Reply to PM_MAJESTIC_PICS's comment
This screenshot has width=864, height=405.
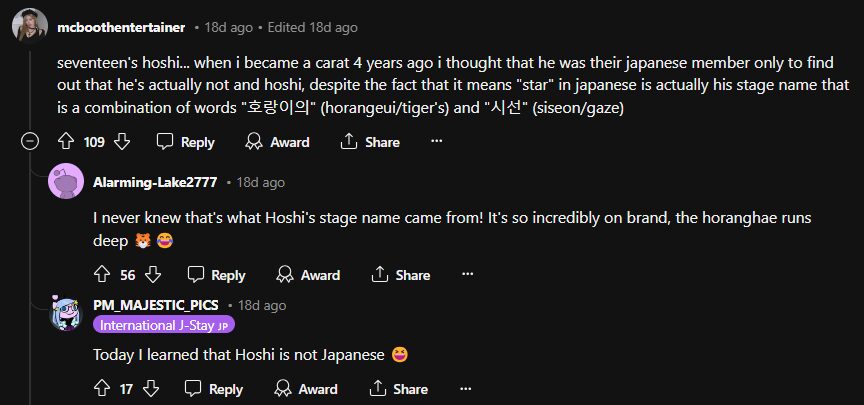[x=217, y=388]
